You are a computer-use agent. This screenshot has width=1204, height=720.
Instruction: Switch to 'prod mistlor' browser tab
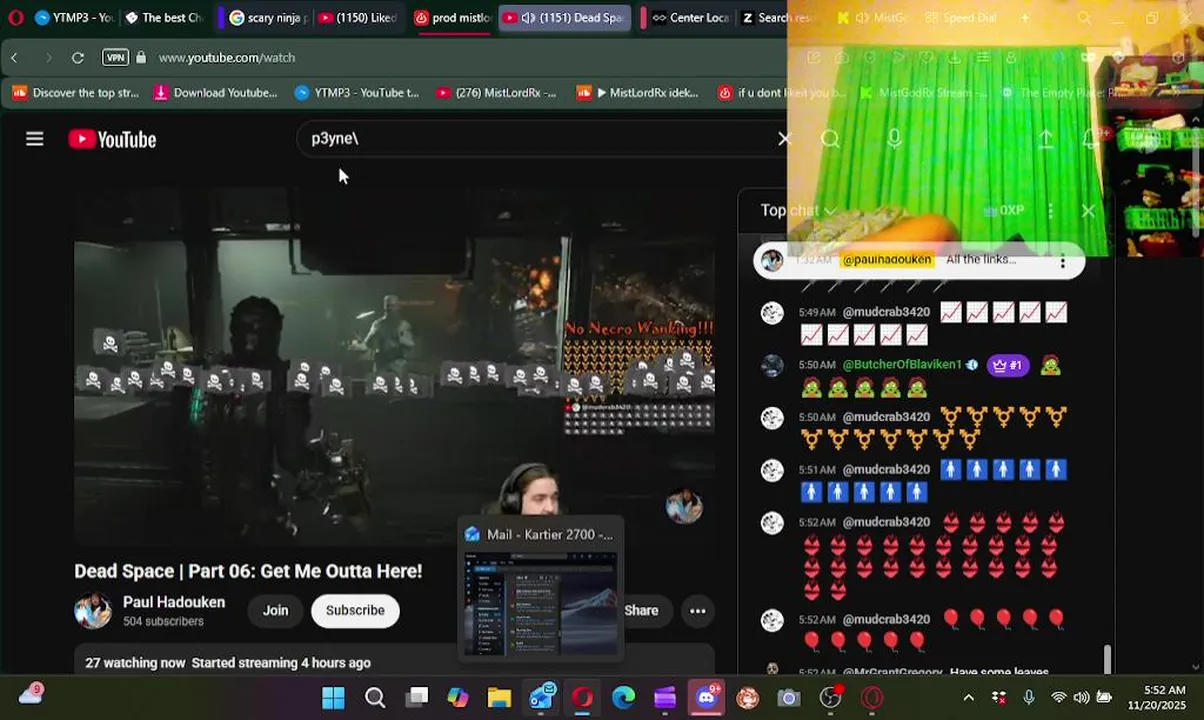point(451,17)
